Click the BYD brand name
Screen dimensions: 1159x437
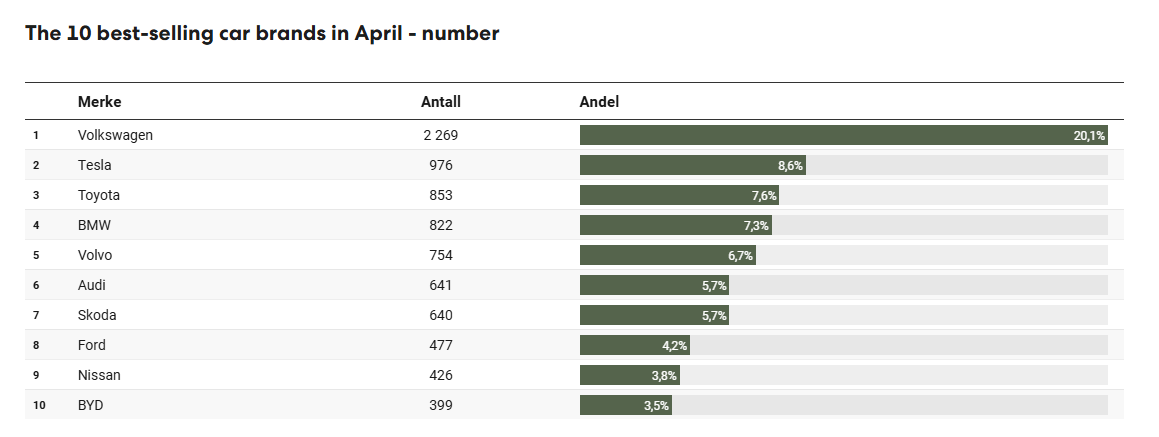90,405
